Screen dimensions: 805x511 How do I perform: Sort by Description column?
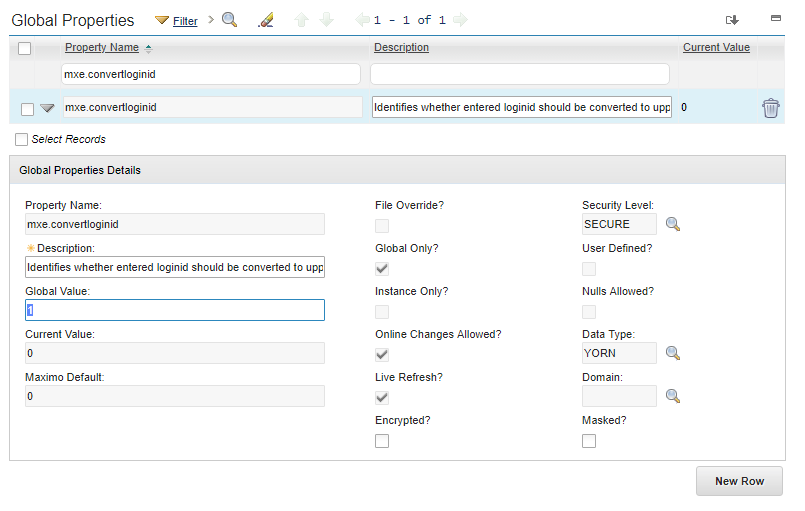coord(401,47)
